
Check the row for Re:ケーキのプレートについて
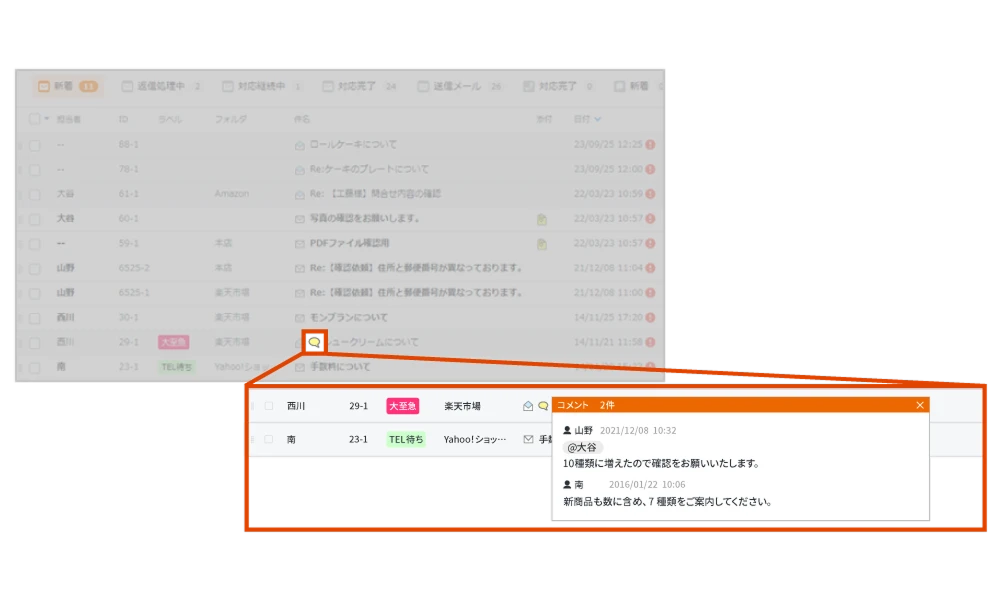point(34,170)
